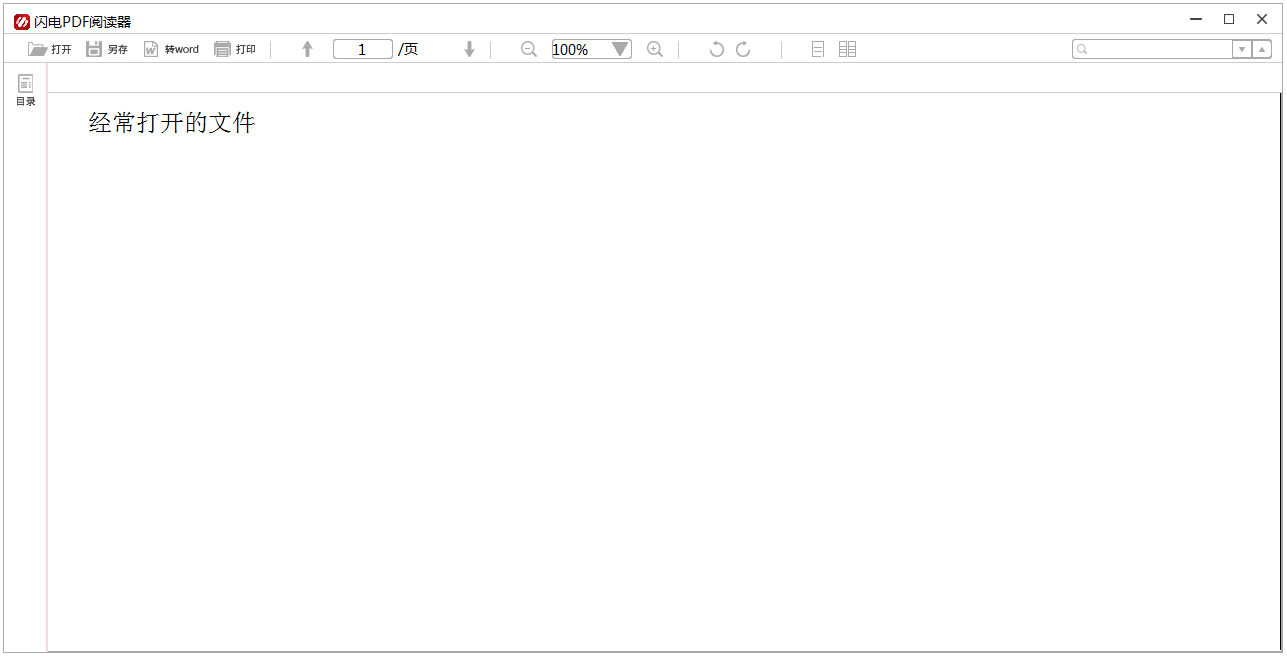This screenshot has width=1287, height=657.
Task: Jump to previous search result arrow
Action: [x=1262, y=49]
